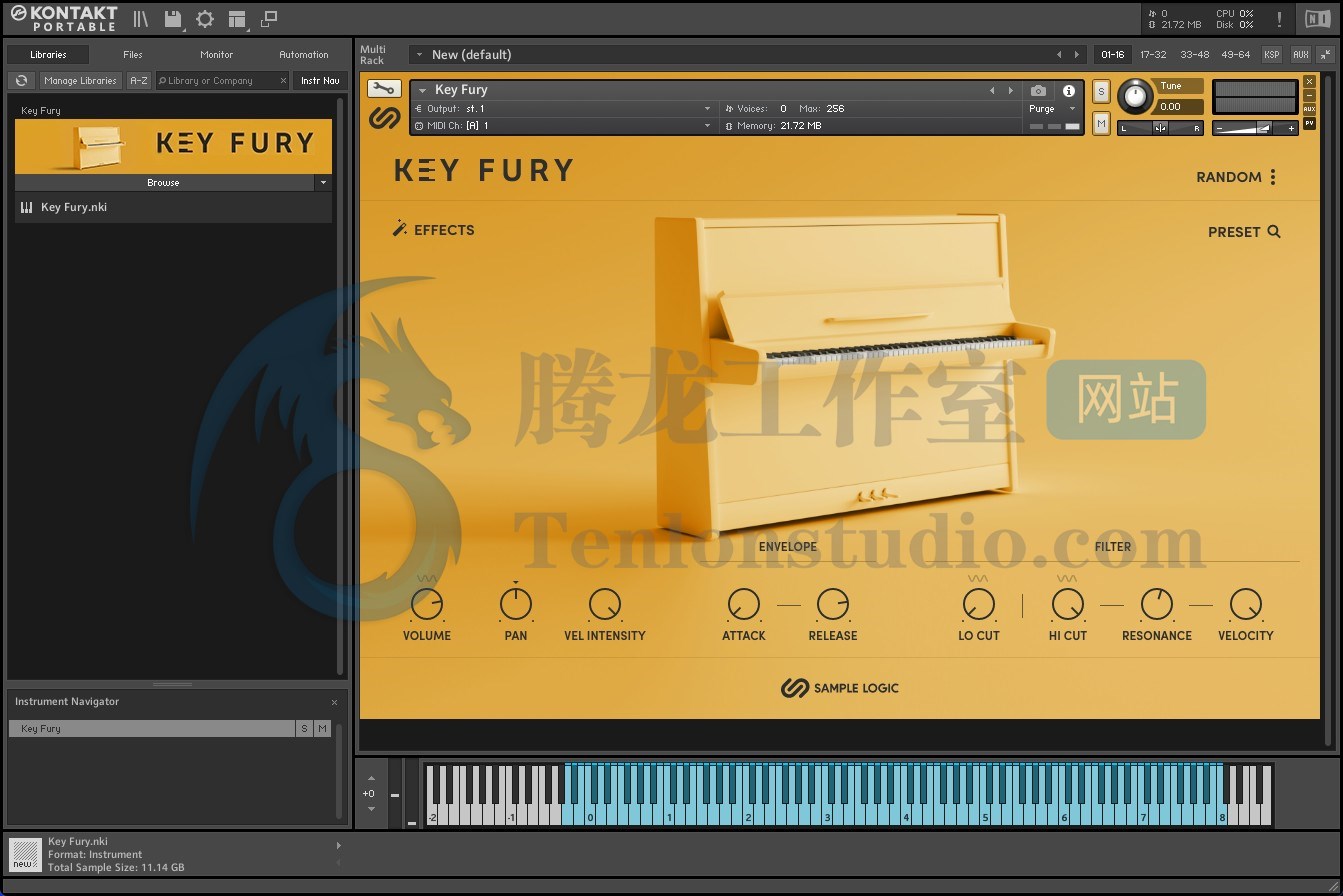Viewport: 1343px width, 896px height.
Task: Toggle the Instr Nav button
Action: point(320,80)
